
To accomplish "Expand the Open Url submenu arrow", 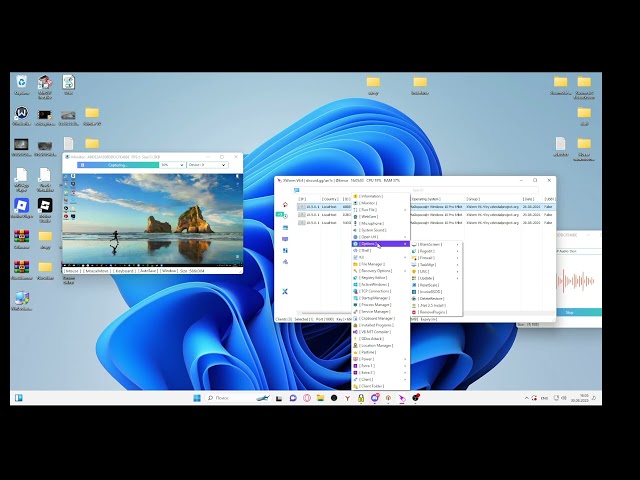I will coord(405,237).
